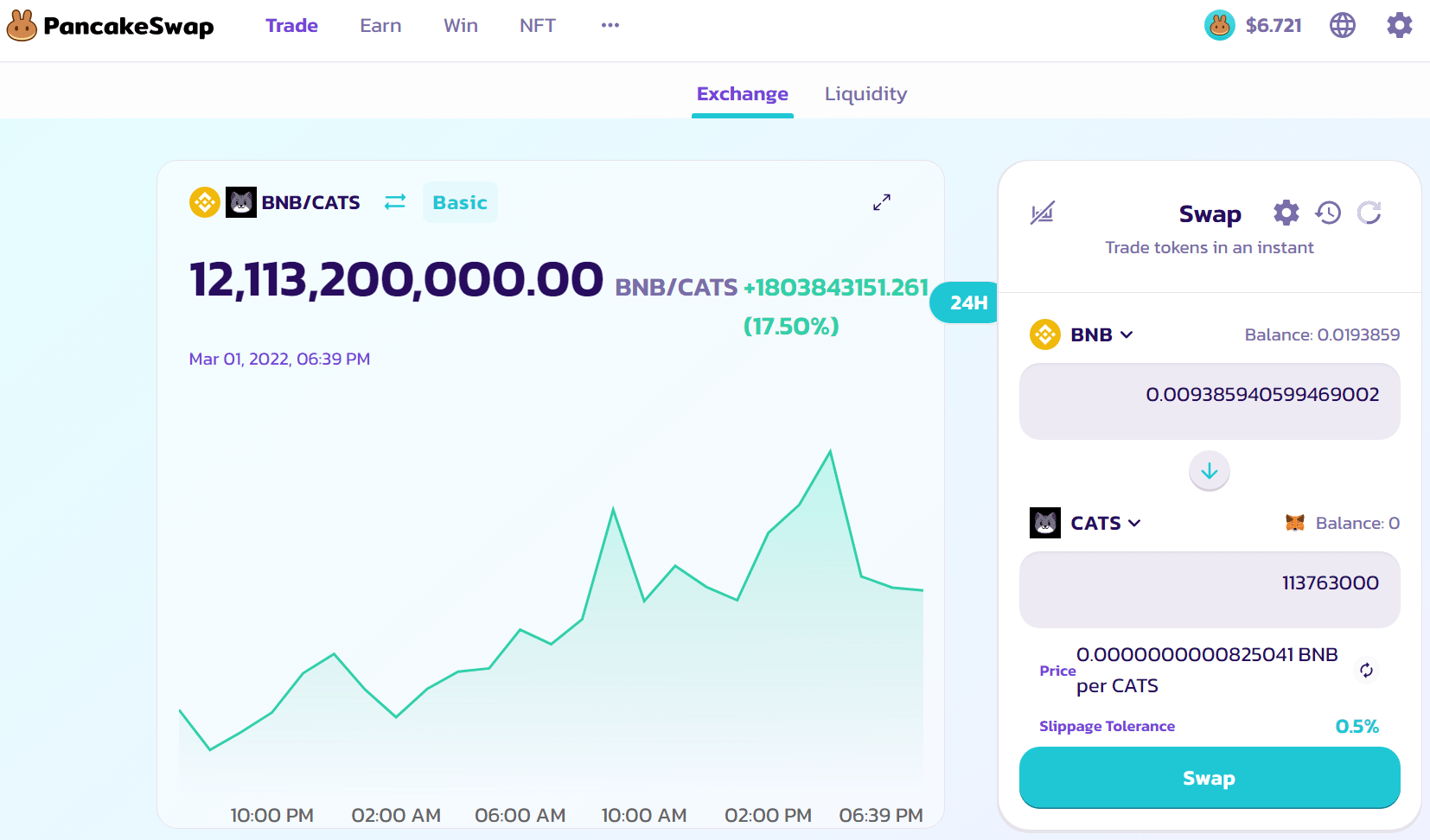Open swap settings gear icon

tap(1286, 213)
